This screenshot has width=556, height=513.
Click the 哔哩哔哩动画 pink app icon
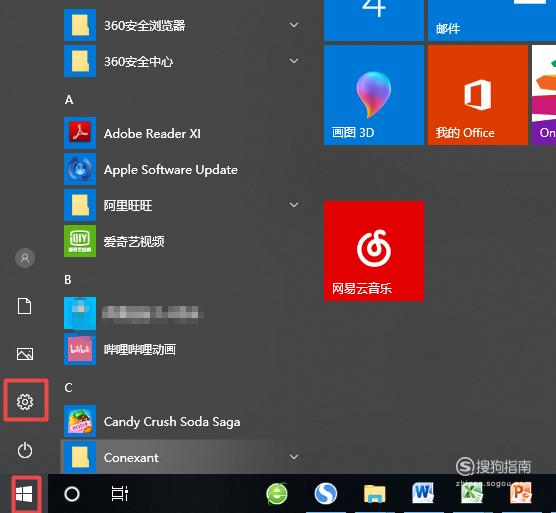(x=80, y=349)
